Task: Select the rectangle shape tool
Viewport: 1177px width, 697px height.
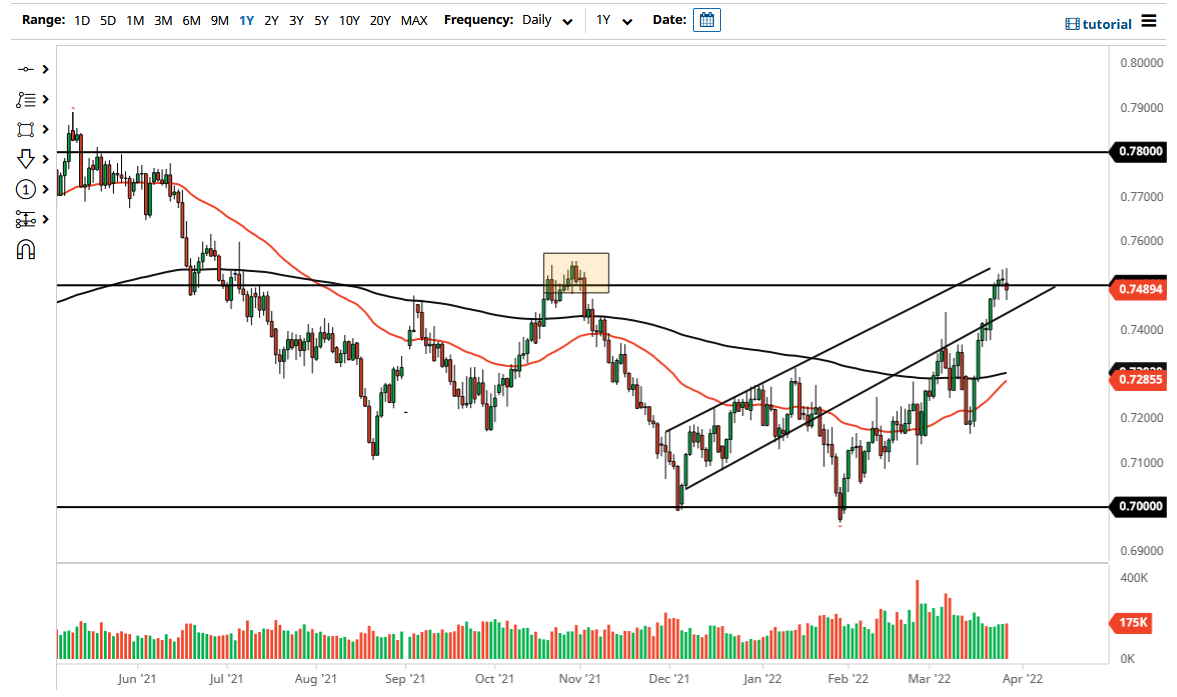Action: tap(27, 129)
